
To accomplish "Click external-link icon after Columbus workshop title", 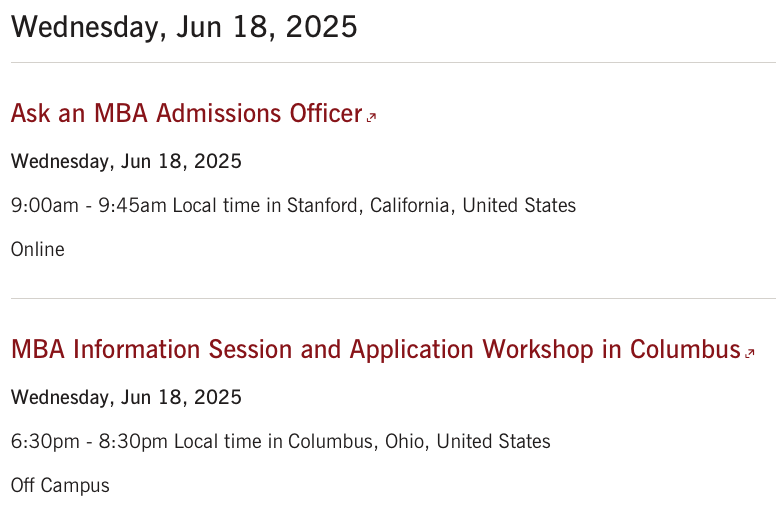I will pyautogui.click(x=750, y=353).
